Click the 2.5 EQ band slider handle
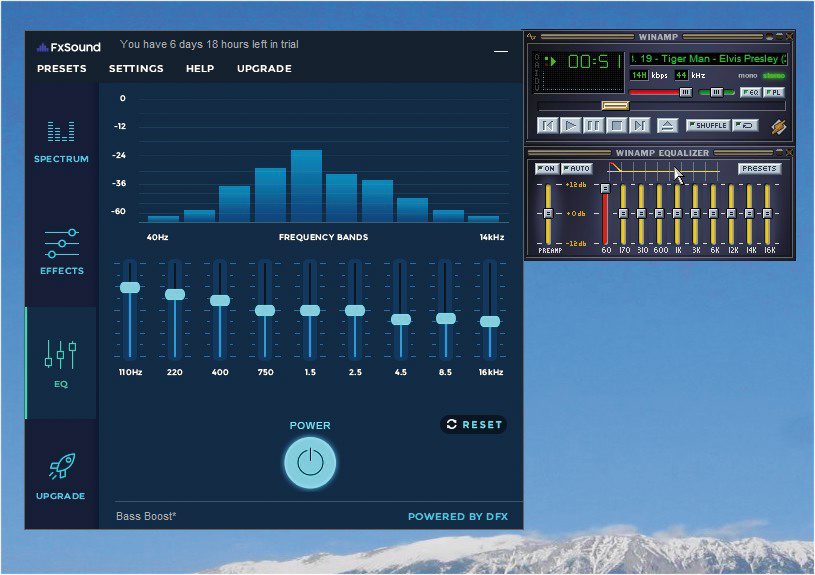 pyautogui.click(x=355, y=310)
